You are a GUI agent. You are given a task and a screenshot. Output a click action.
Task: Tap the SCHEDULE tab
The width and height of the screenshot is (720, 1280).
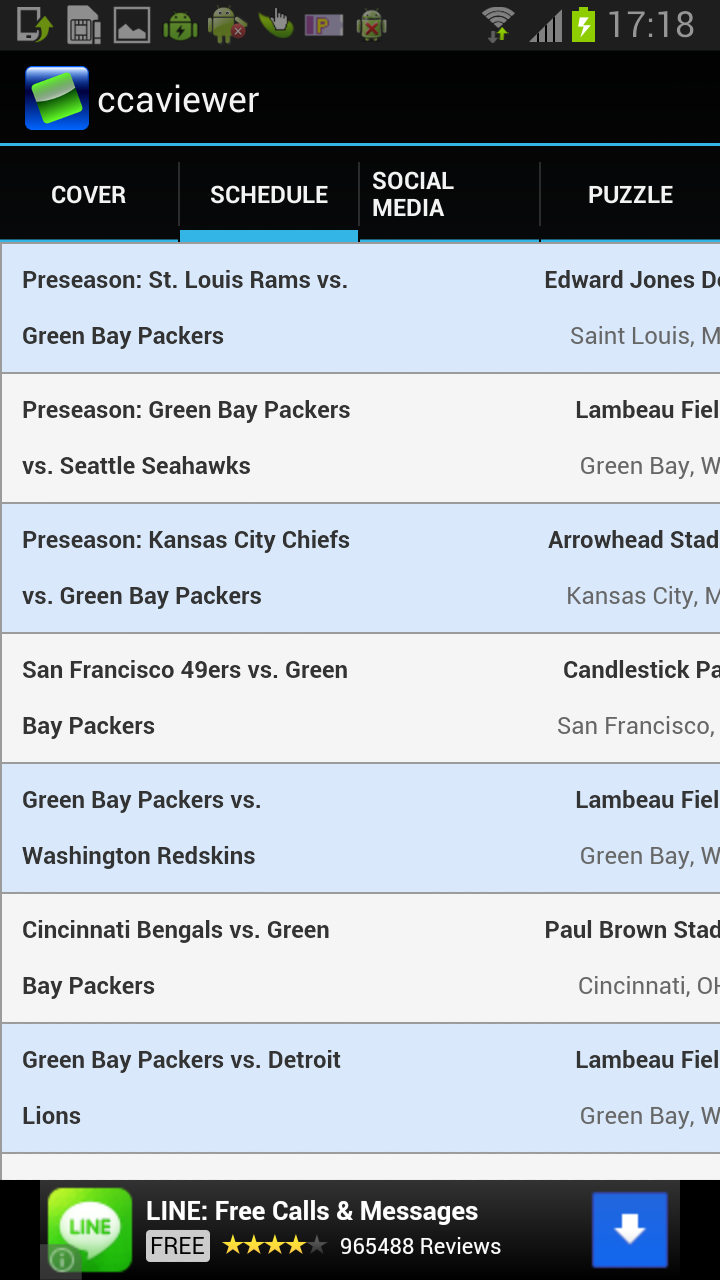[268, 195]
